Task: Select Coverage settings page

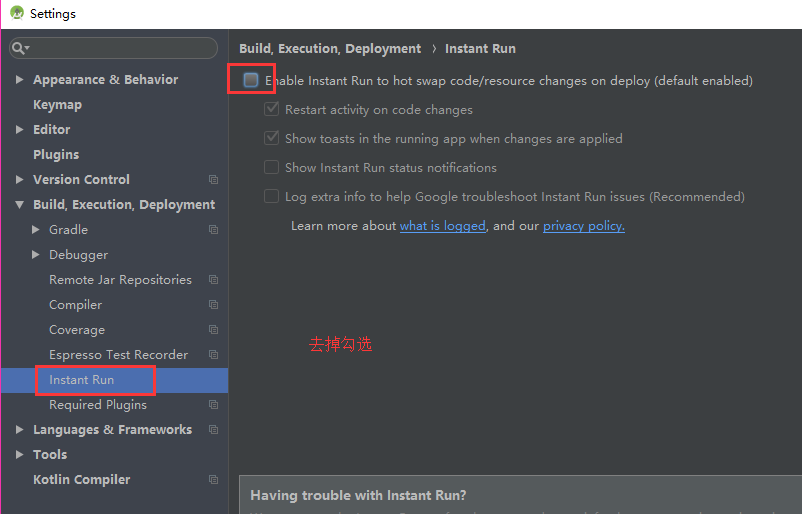Action: (77, 330)
